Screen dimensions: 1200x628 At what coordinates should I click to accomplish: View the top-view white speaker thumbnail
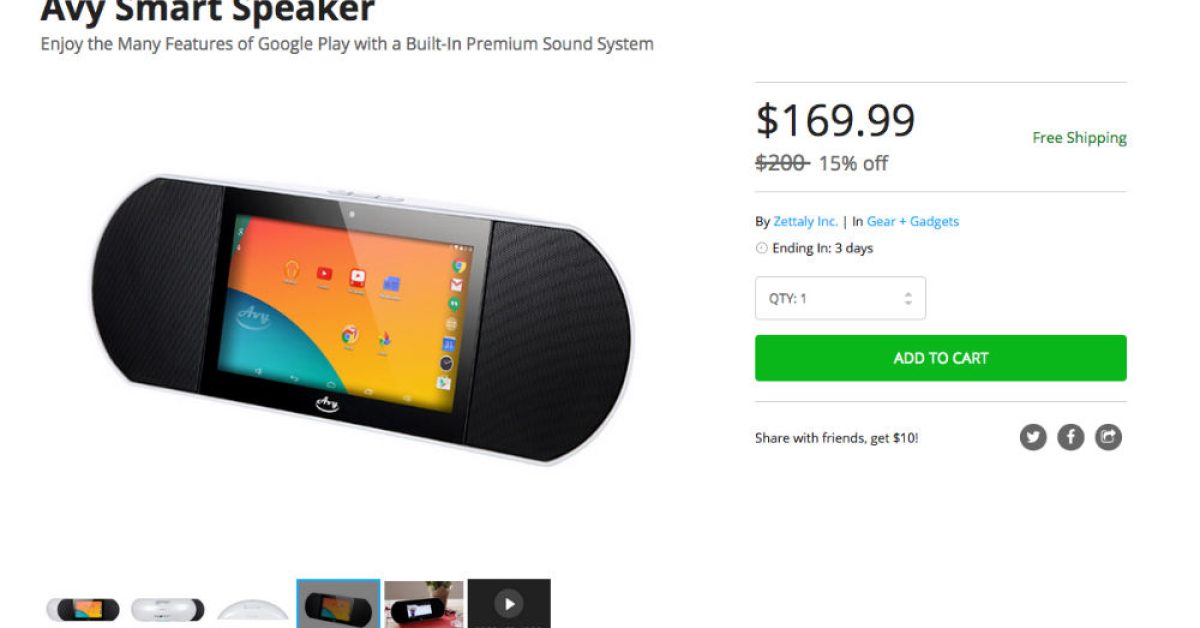tap(253, 608)
